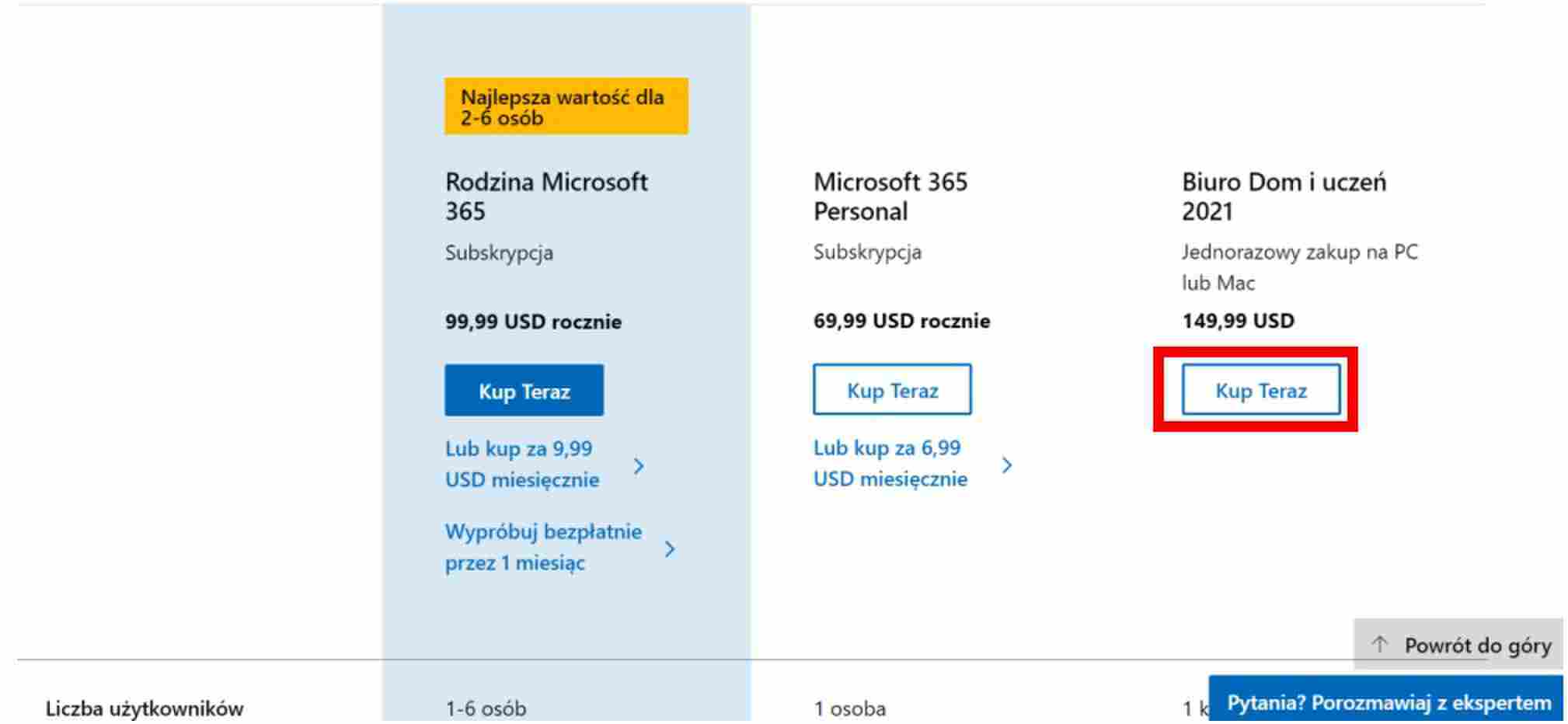Click chevron beside 9,99 USD miesięcznie
Viewport: 1568px width, 724px height.
[x=639, y=466]
